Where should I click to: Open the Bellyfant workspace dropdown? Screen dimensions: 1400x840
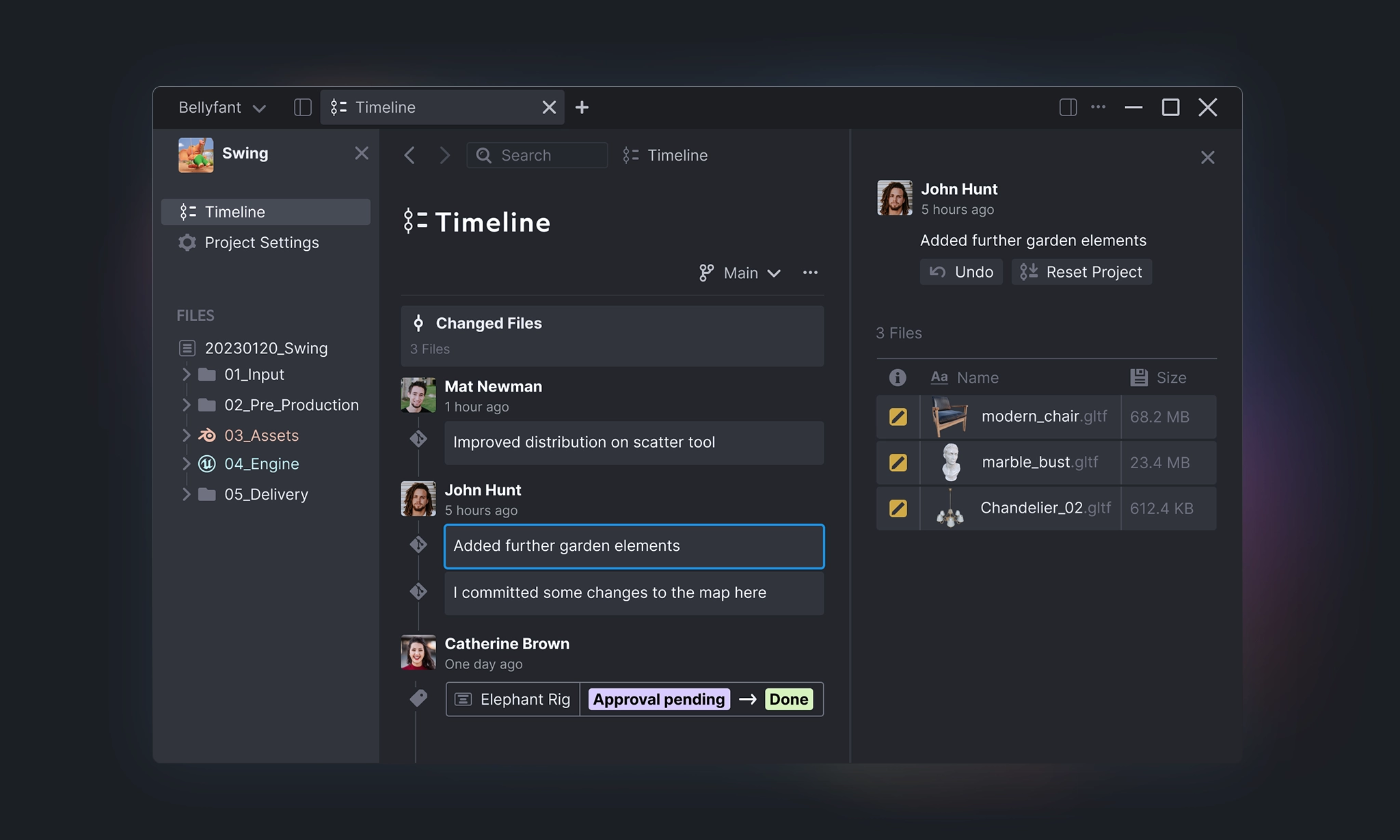[221, 107]
